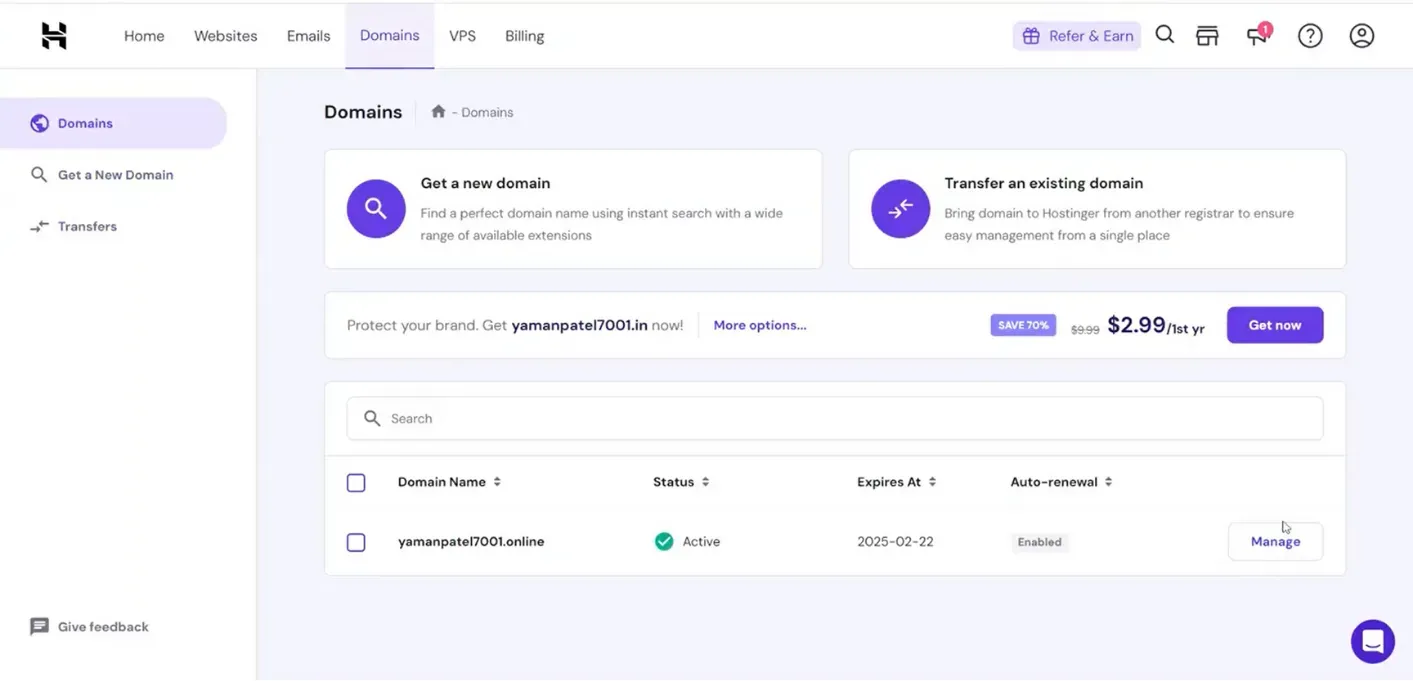Viewport: 1413px width, 681px height.
Task: Click the Hostinger logo icon
Action: (54, 36)
